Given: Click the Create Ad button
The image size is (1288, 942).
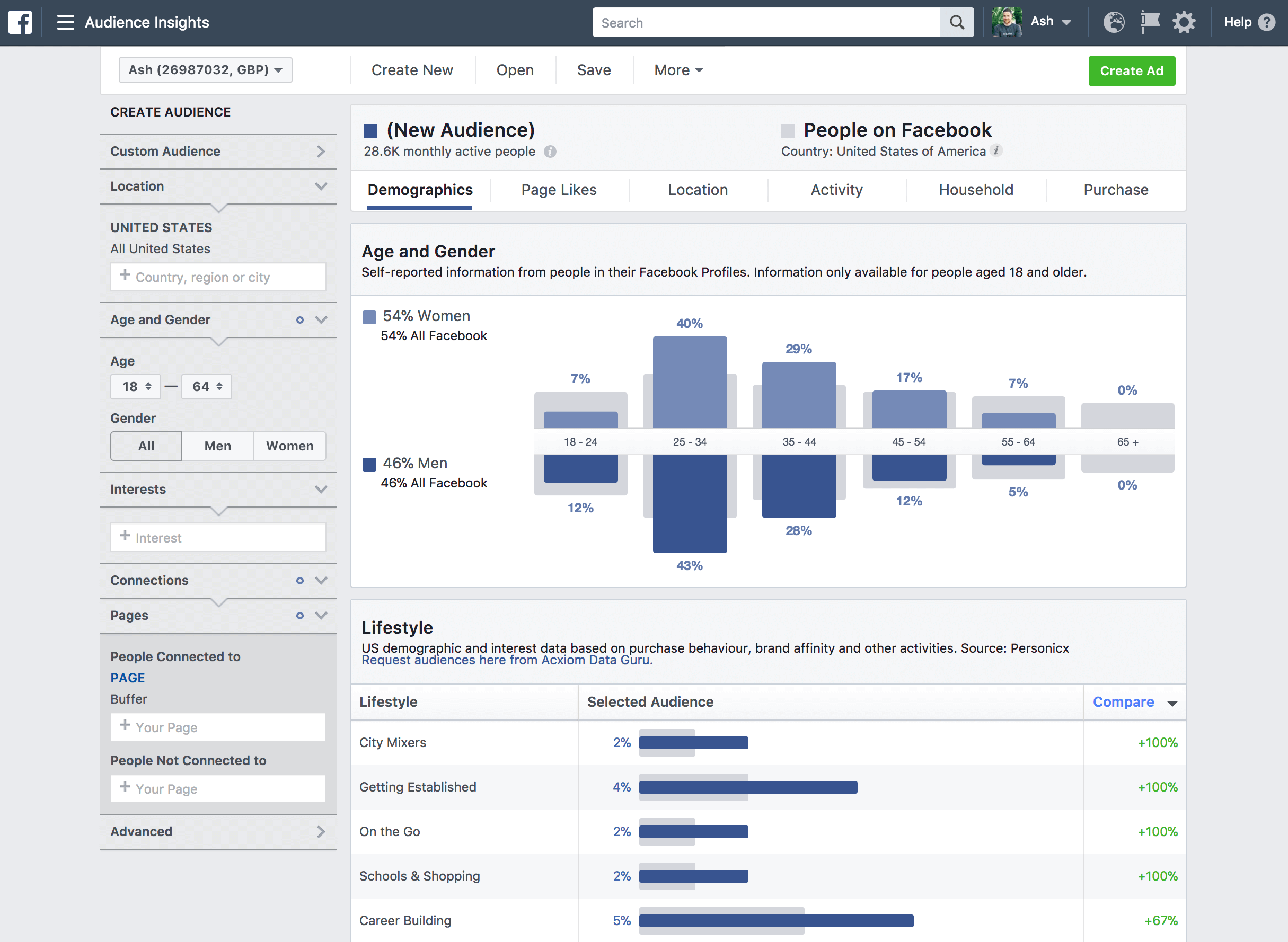Looking at the screenshot, I should point(1131,70).
